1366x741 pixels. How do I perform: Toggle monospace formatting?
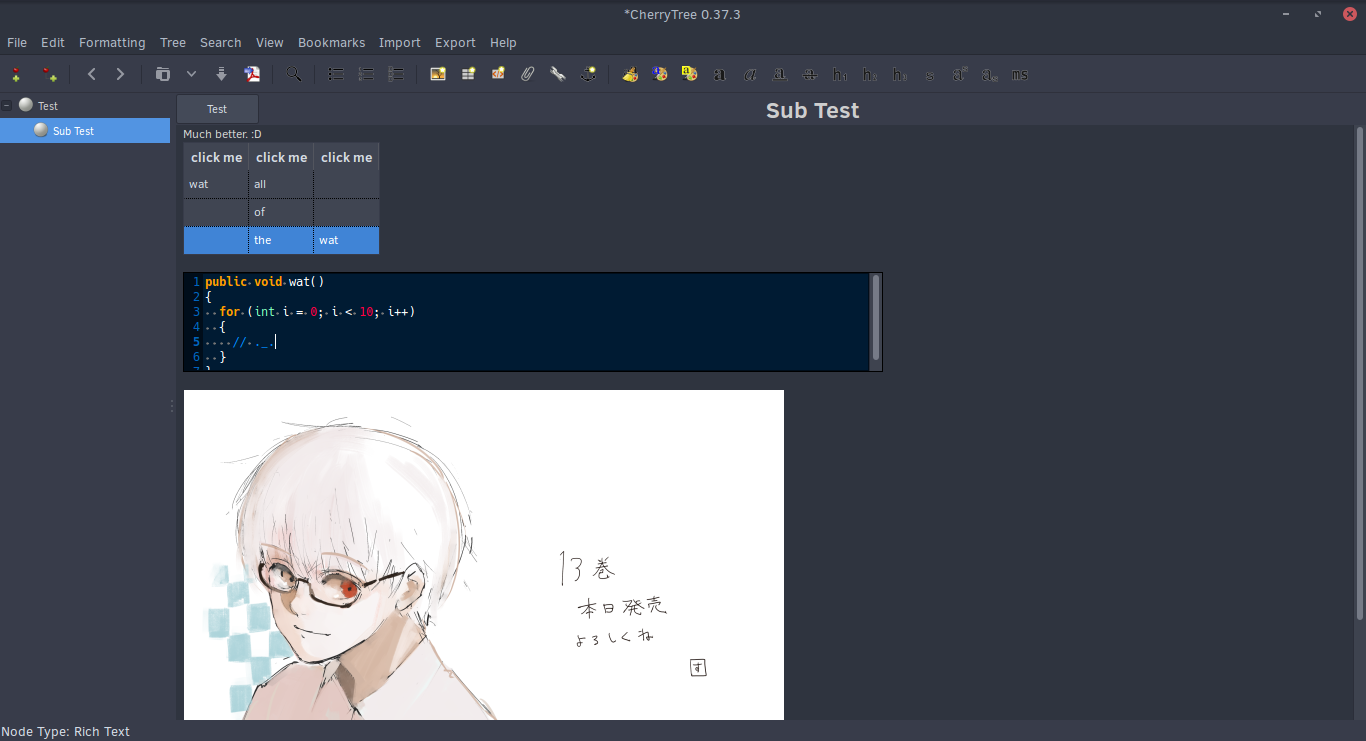point(1019,74)
